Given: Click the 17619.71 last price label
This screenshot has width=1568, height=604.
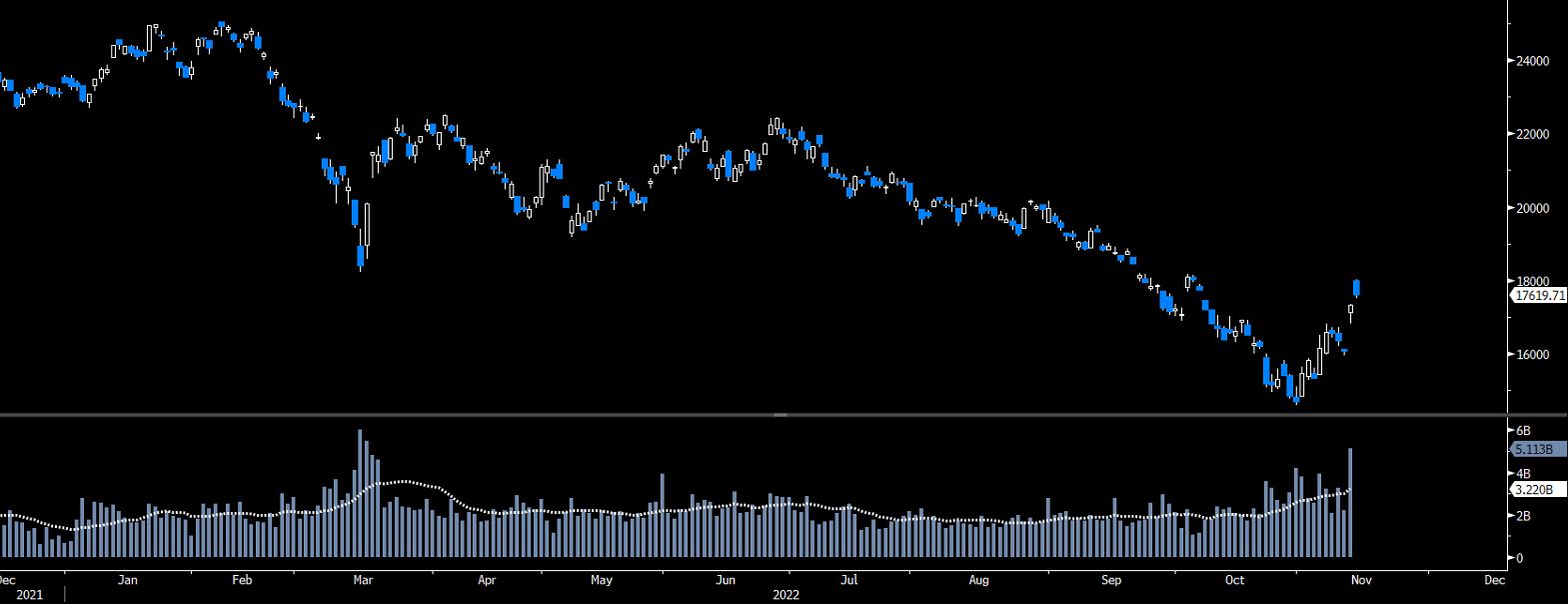Looking at the screenshot, I should click(x=1539, y=296).
